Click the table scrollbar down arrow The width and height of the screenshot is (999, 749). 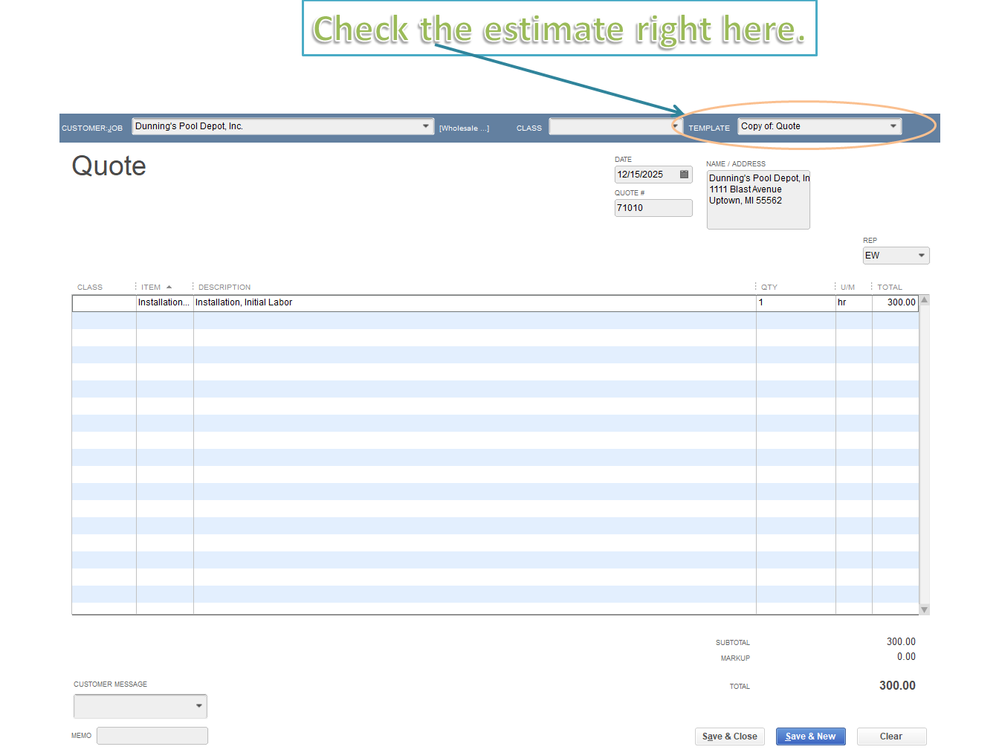[x=924, y=610]
